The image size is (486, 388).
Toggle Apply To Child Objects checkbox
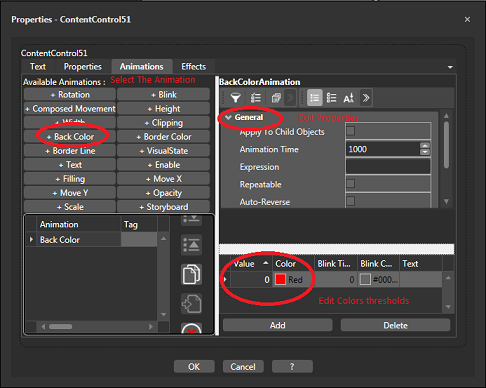pos(350,131)
